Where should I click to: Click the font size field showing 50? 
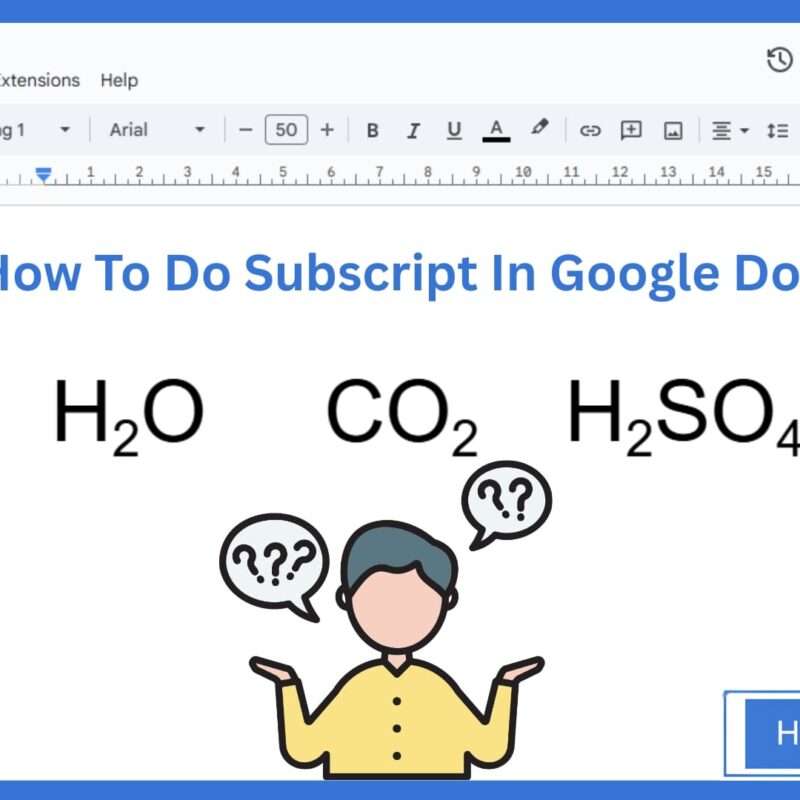[x=286, y=130]
